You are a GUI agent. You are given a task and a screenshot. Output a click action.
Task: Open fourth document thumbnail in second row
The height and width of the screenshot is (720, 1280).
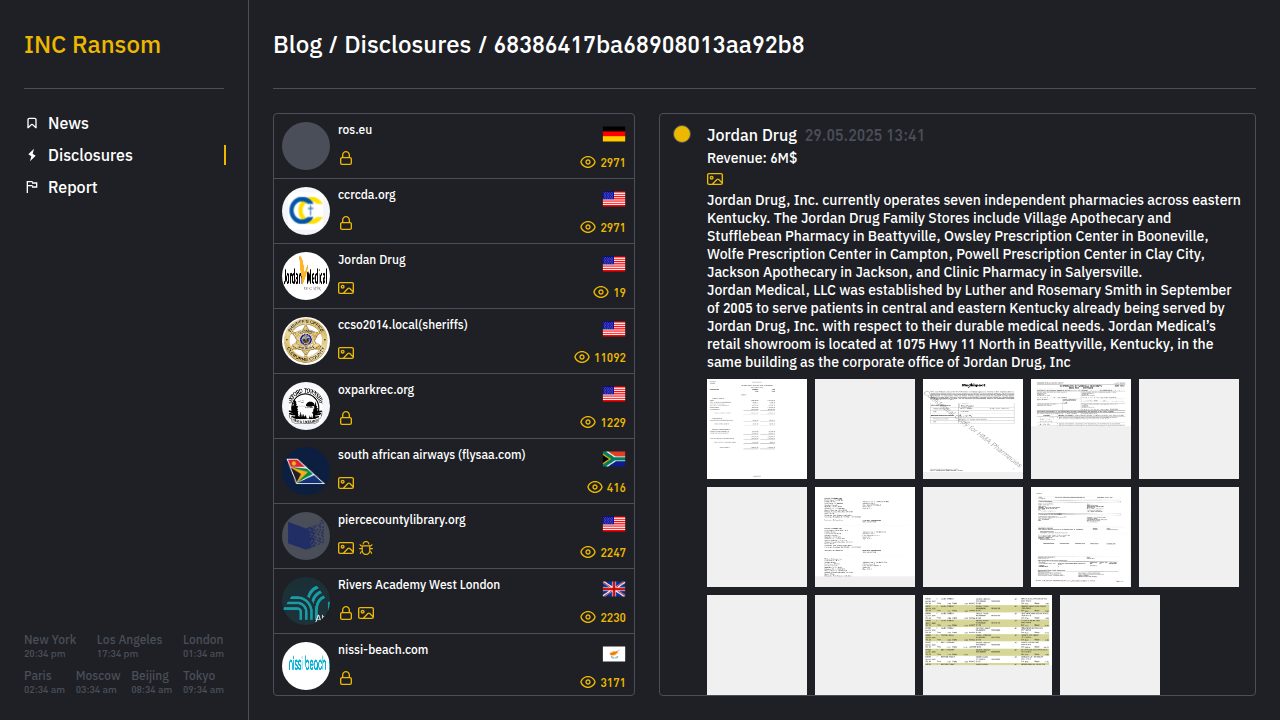[x=1081, y=537]
